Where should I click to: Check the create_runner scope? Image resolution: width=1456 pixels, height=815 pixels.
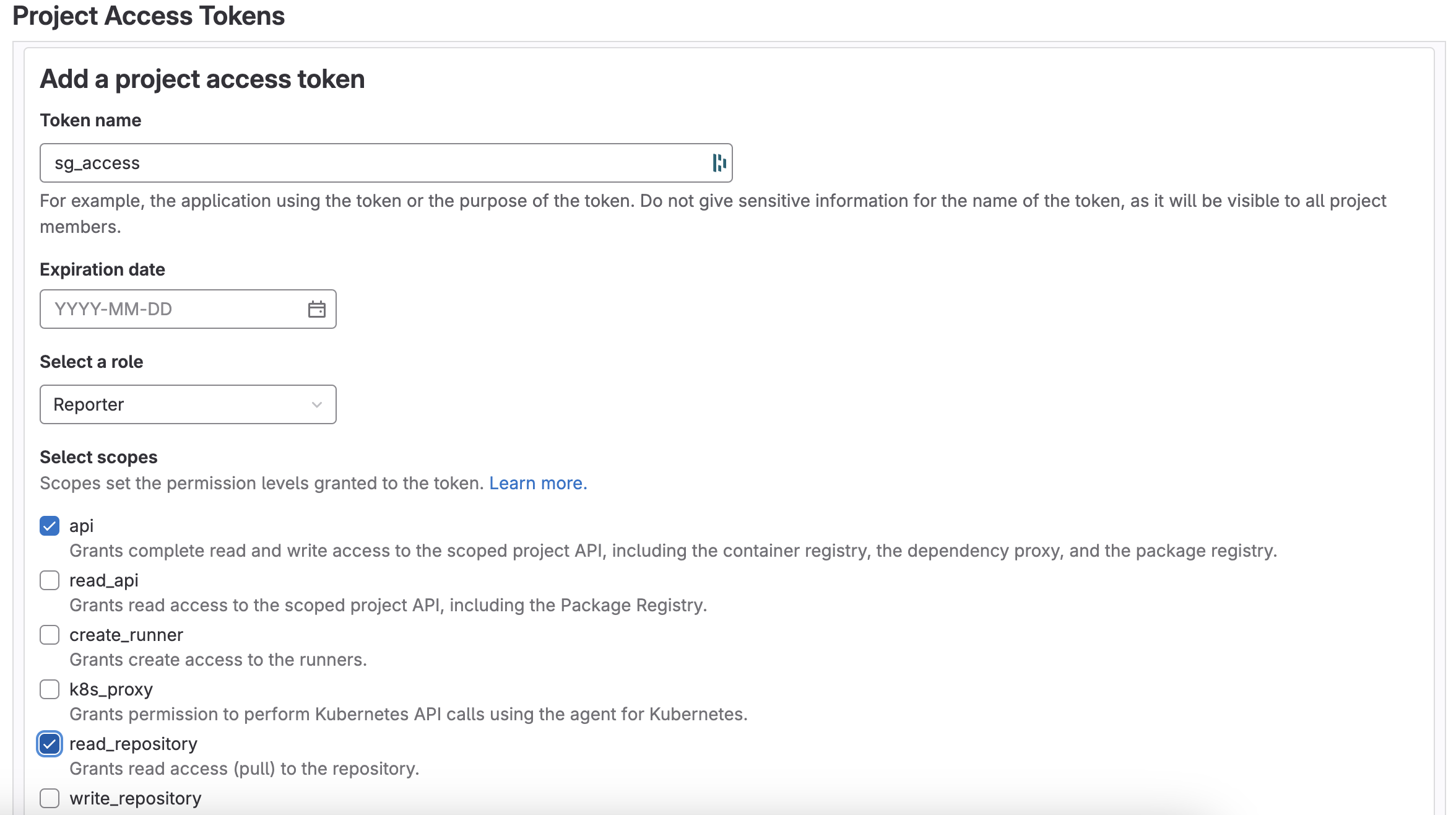(50, 635)
